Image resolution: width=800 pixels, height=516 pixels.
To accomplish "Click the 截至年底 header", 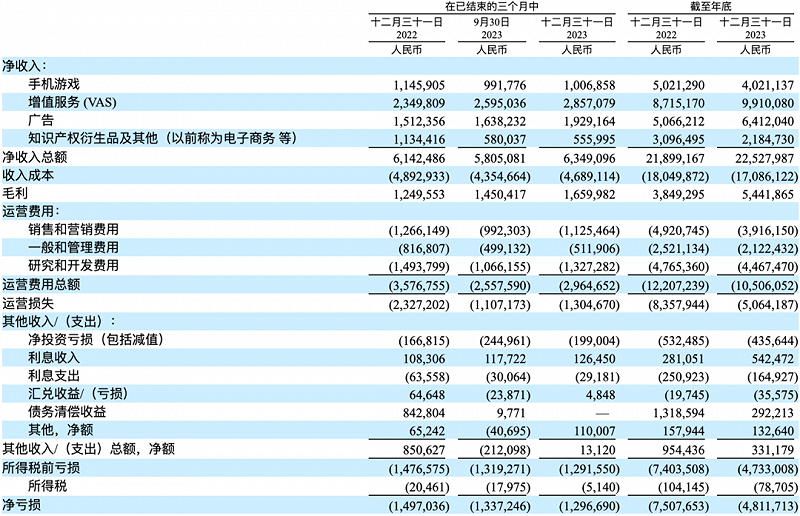I will point(711,7).
